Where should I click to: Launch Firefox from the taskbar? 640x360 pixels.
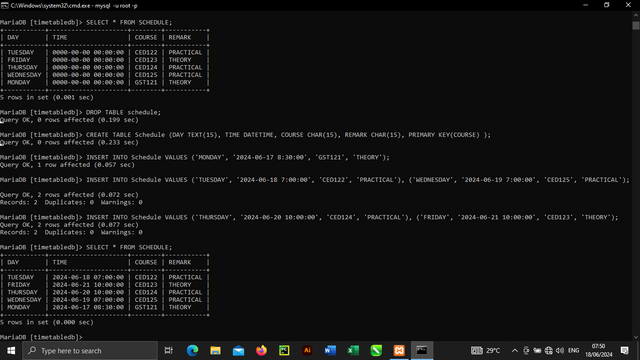[261, 351]
